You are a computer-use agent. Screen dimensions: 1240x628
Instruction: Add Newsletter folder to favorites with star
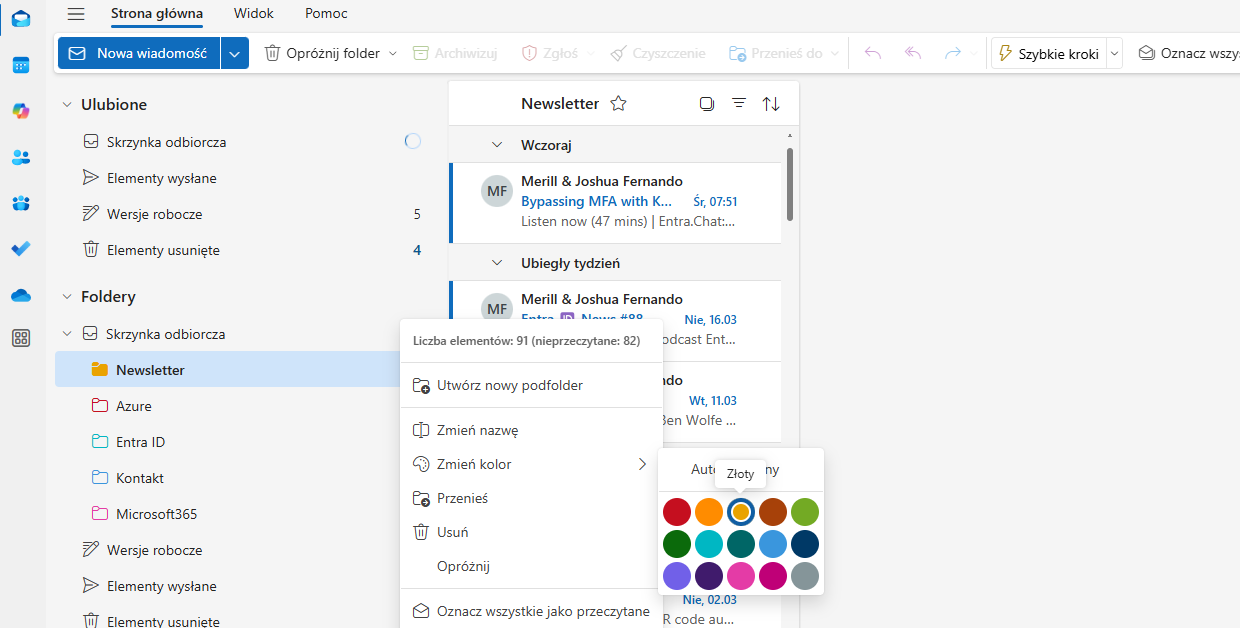click(618, 104)
